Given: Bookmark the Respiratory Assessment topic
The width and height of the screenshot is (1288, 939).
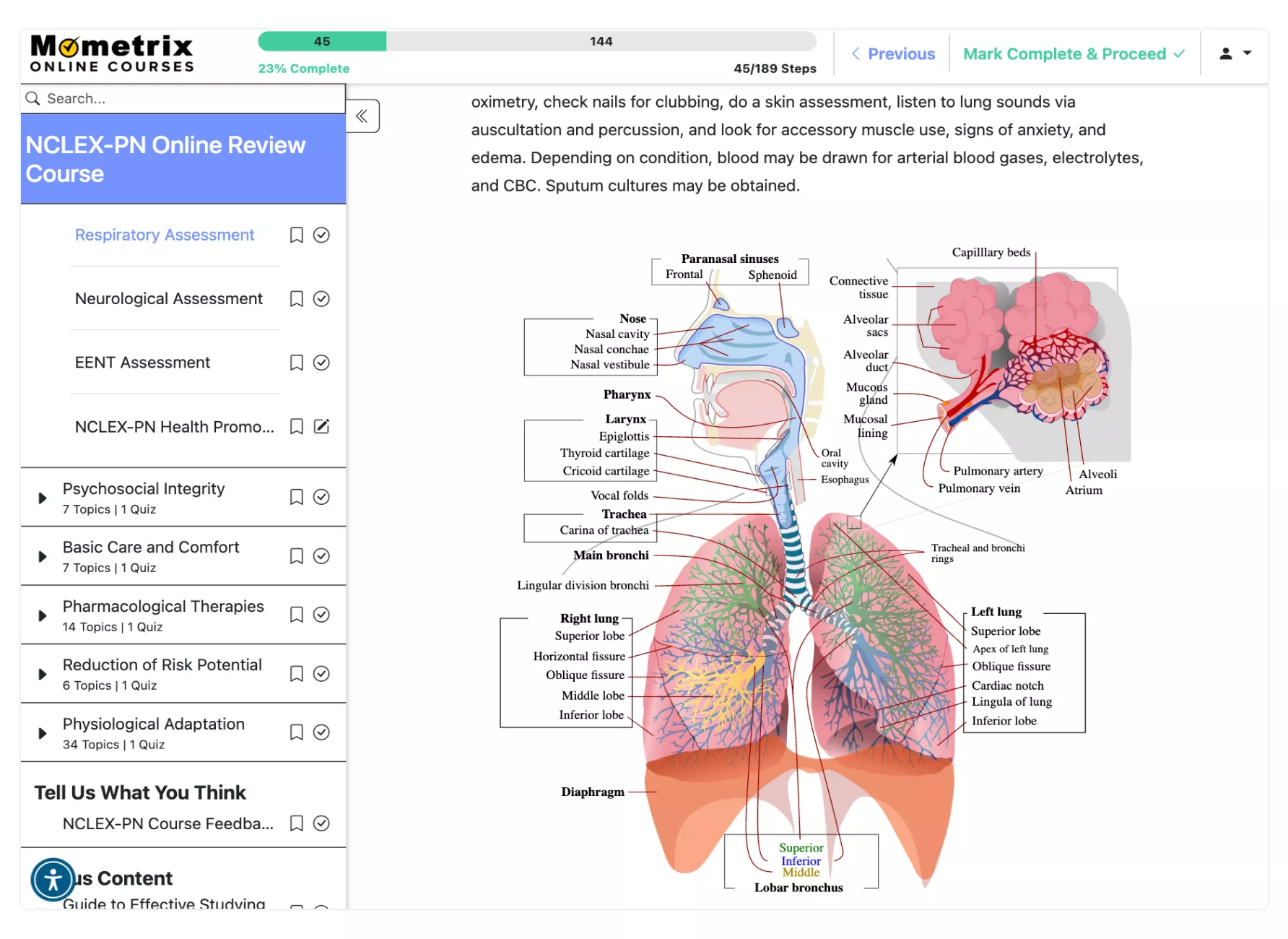Looking at the screenshot, I should 296,235.
